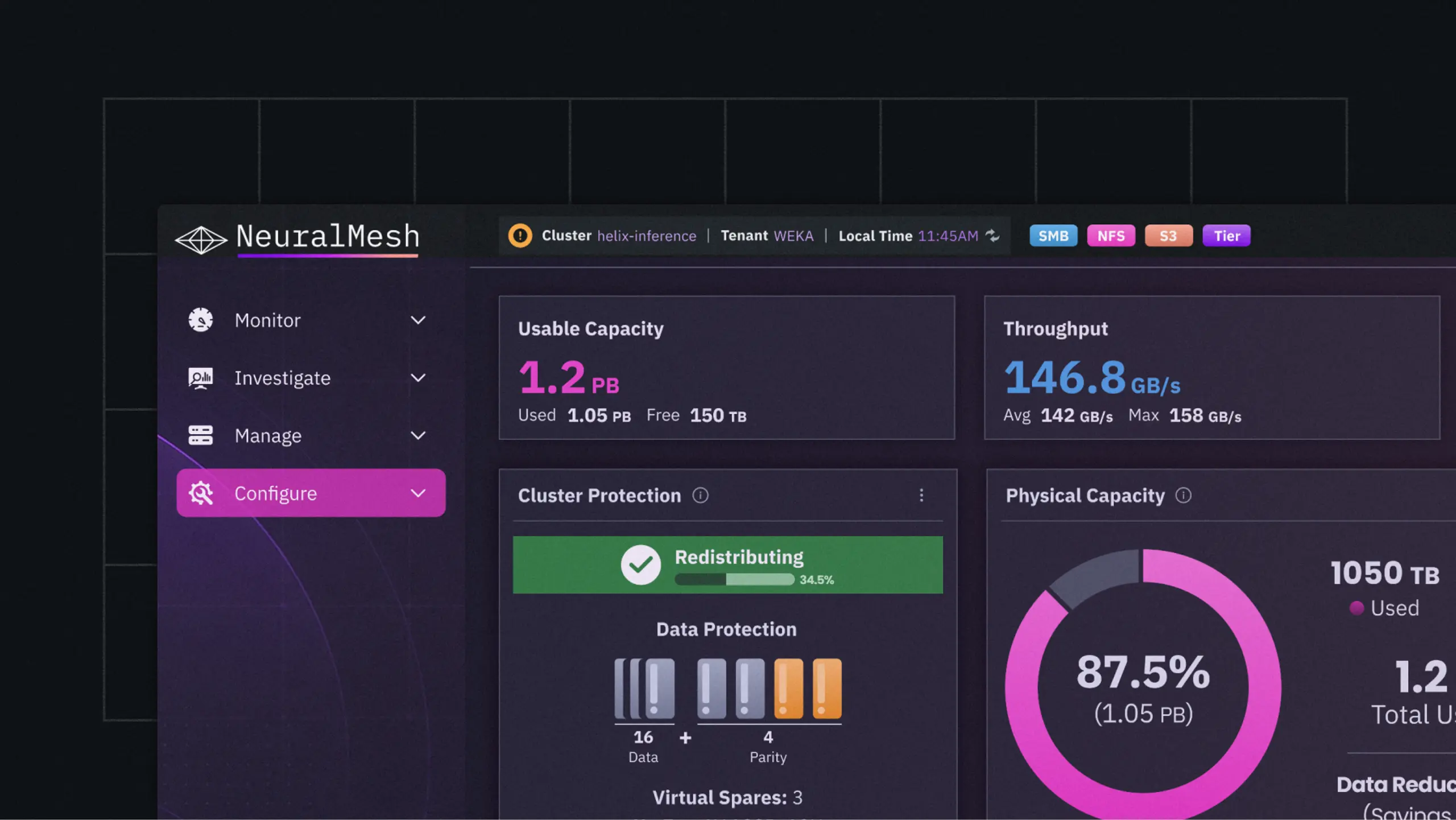Viewport: 1456px width, 820px height.
Task: Open Cluster Protection three-dot options menu
Action: pos(921,495)
